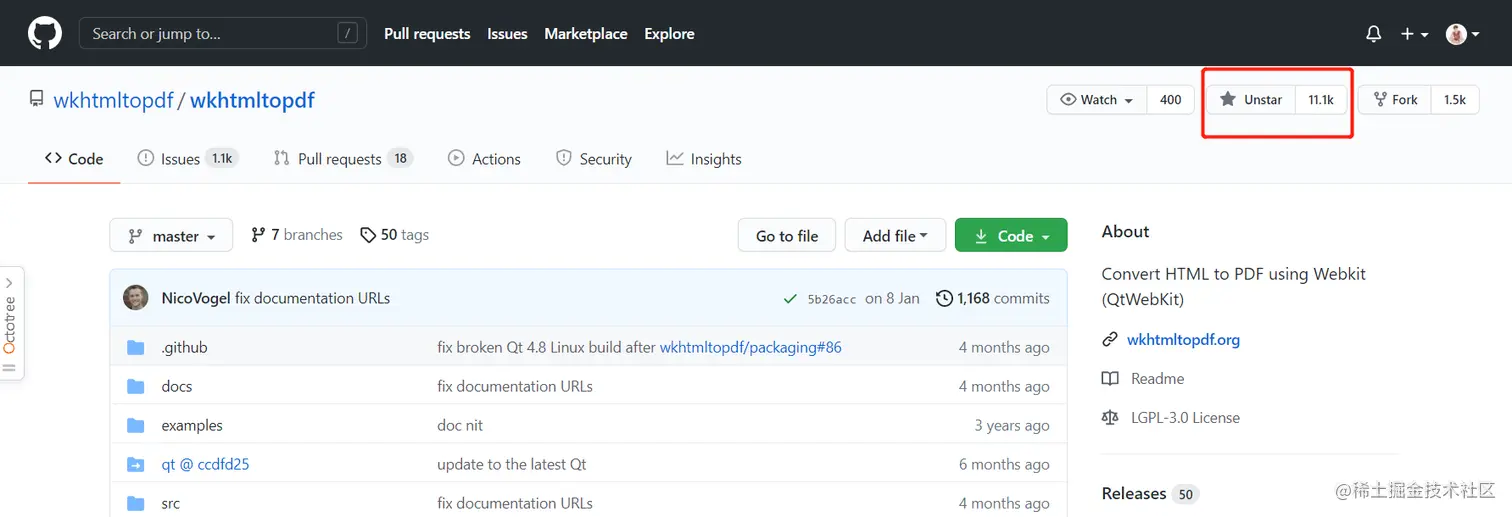Open the LGPL-3.0 License link

(x=1185, y=417)
